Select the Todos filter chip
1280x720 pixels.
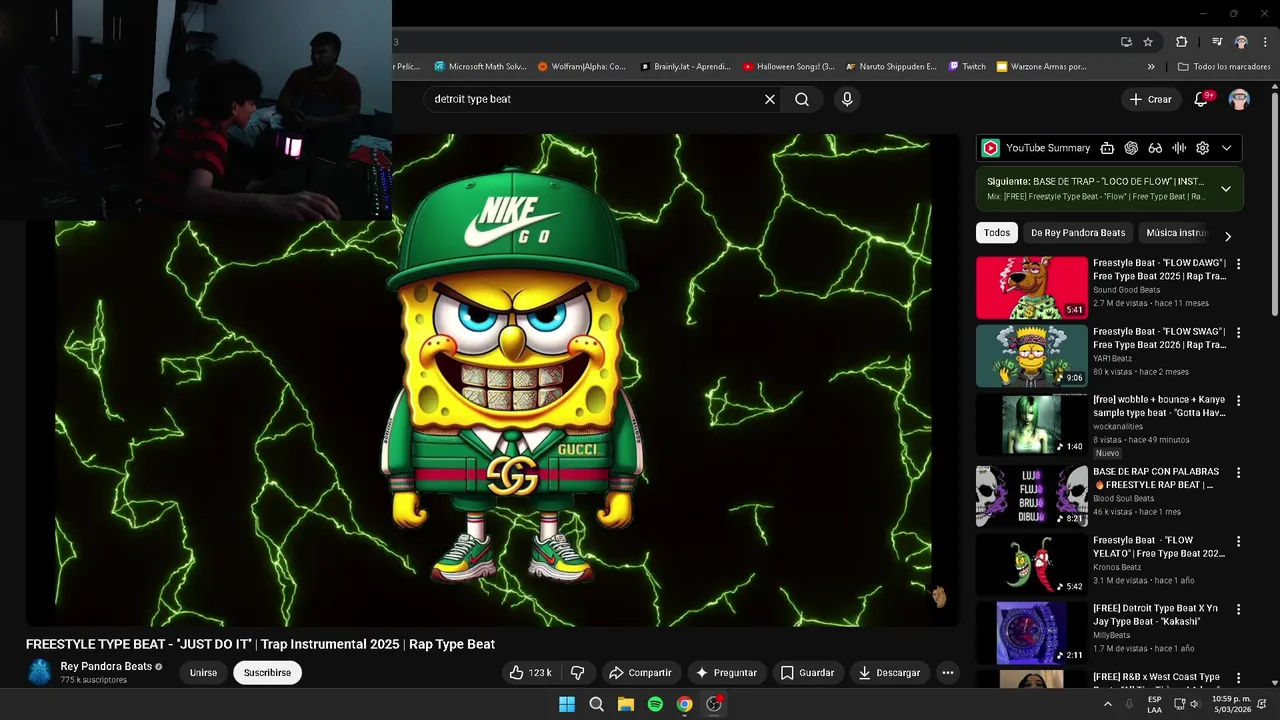(997, 233)
